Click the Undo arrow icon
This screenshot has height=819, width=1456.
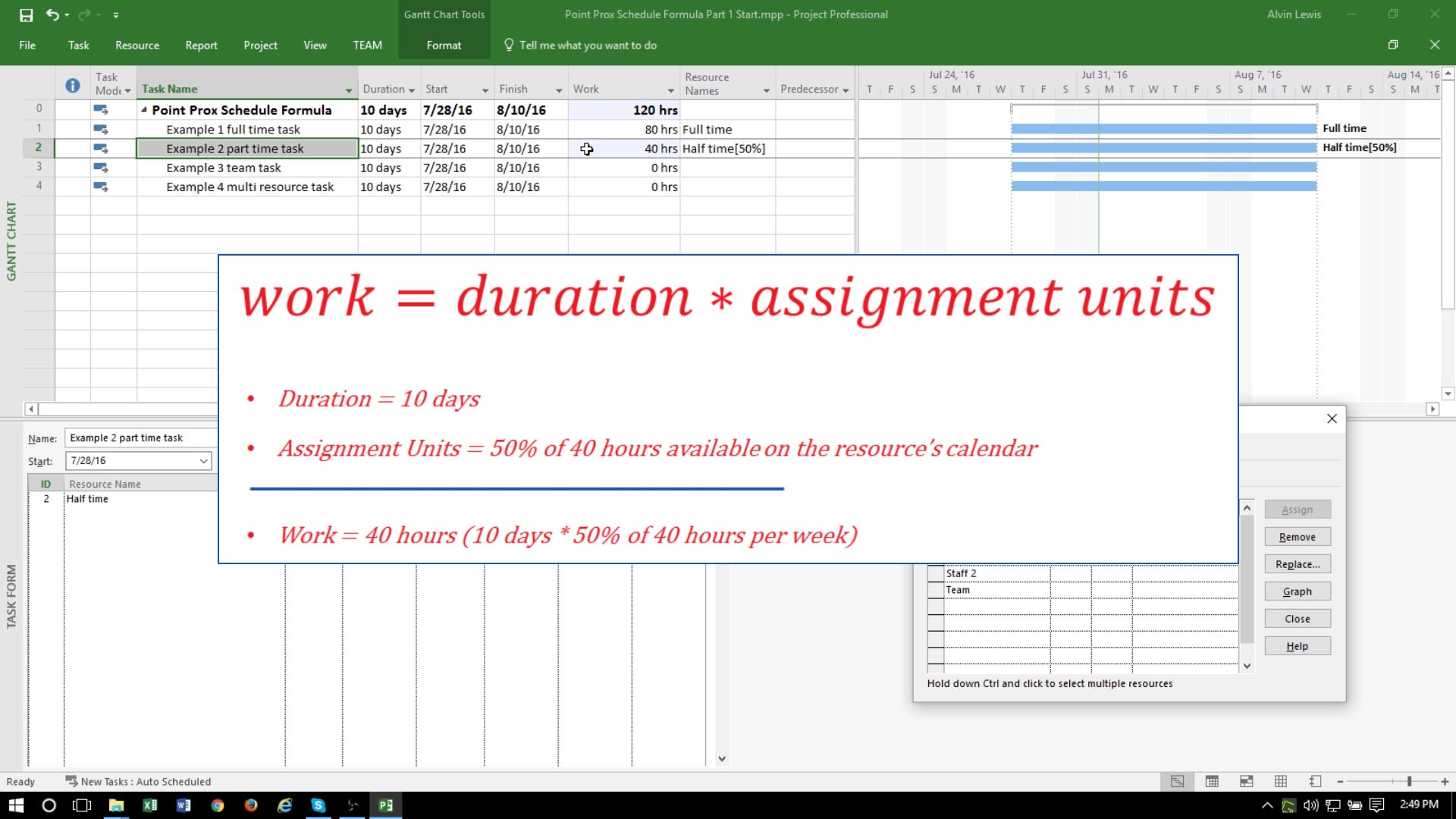coord(52,14)
